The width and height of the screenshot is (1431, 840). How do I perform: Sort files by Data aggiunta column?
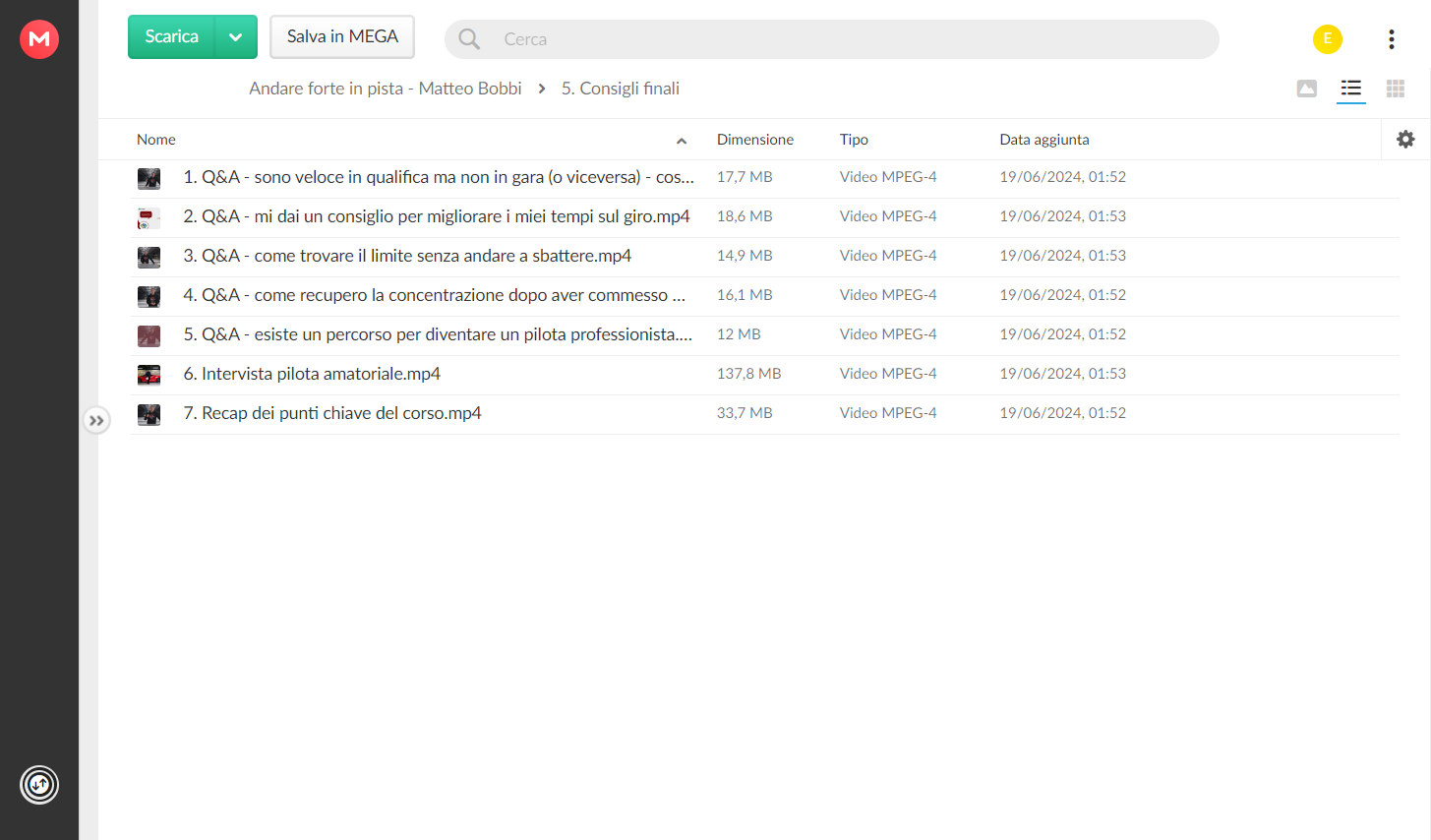[1044, 140]
